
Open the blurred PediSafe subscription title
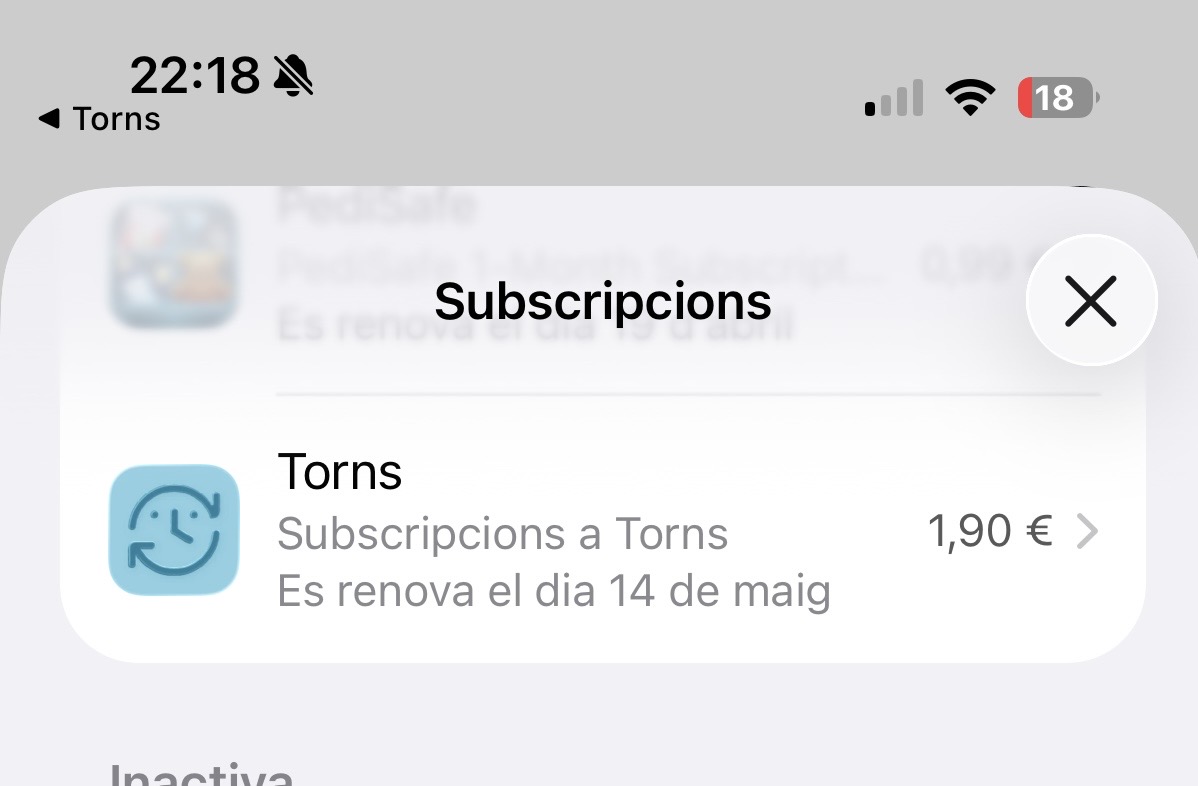point(376,205)
